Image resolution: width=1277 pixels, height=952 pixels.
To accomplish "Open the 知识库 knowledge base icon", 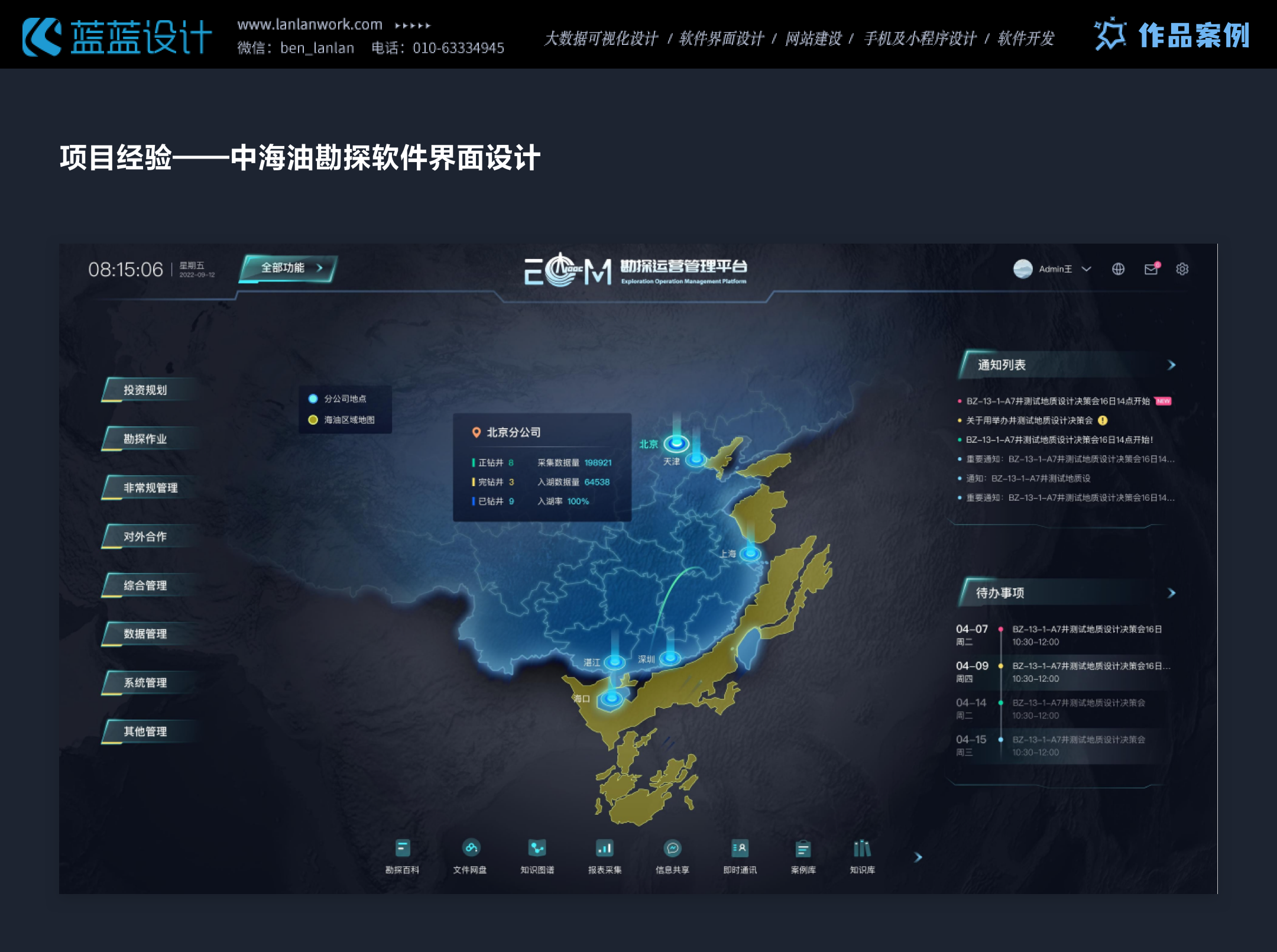I will coord(862,849).
